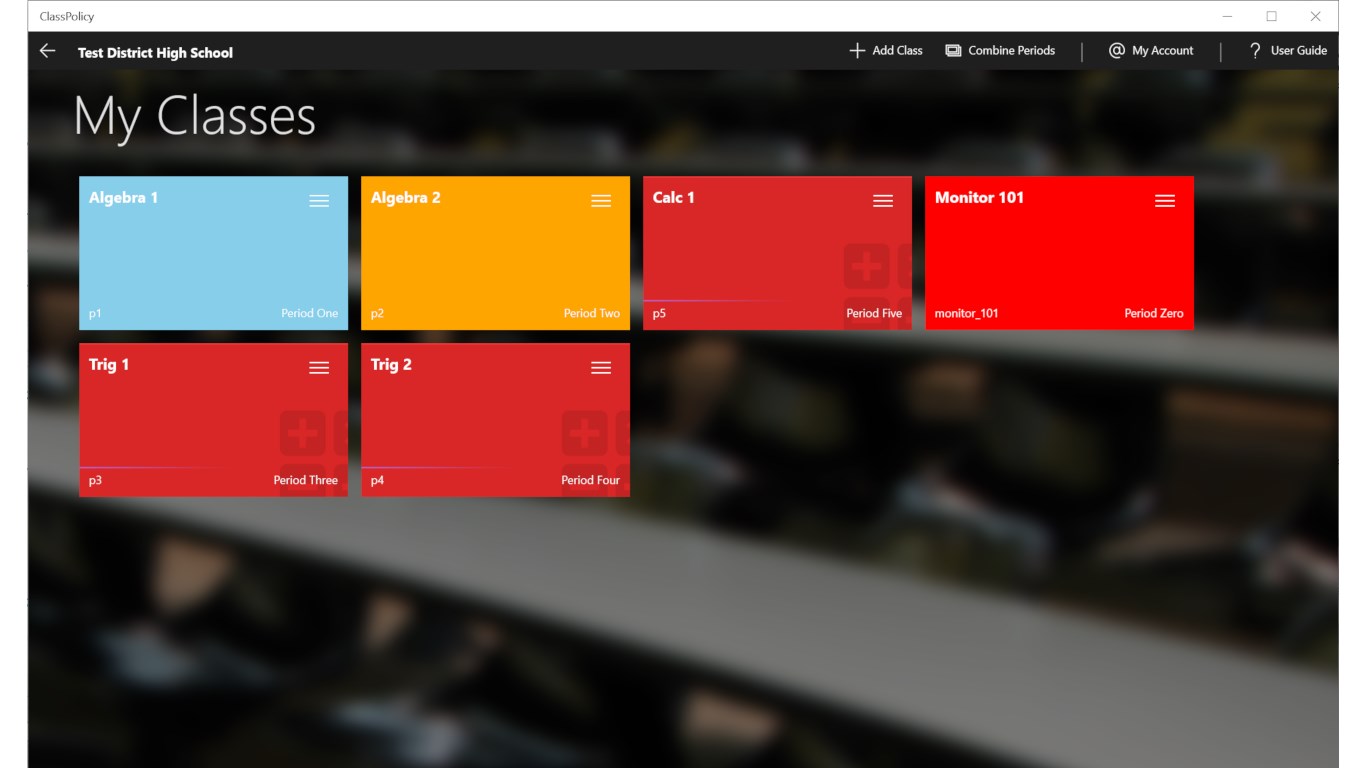
Task: Click the plus icon beside Add Class
Action: (x=857, y=51)
